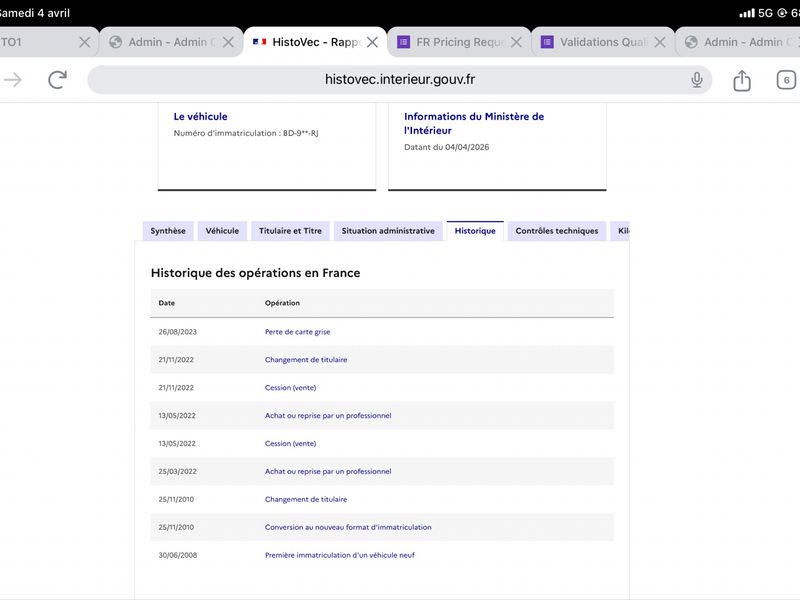
Task: Select Première immatriculation d'un véhicule neuf
Action: click(x=339, y=555)
